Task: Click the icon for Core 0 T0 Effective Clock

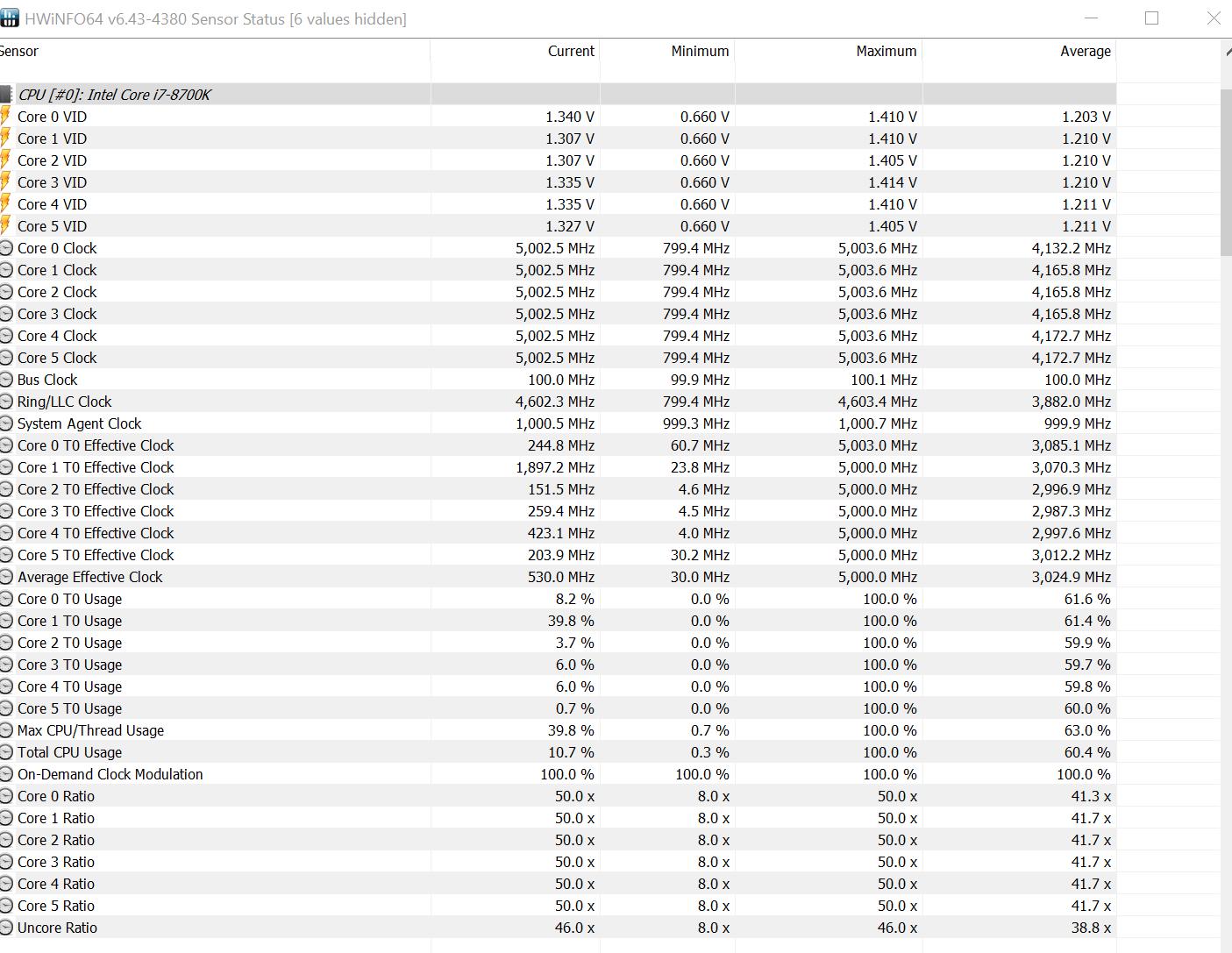Action: point(6,445)
